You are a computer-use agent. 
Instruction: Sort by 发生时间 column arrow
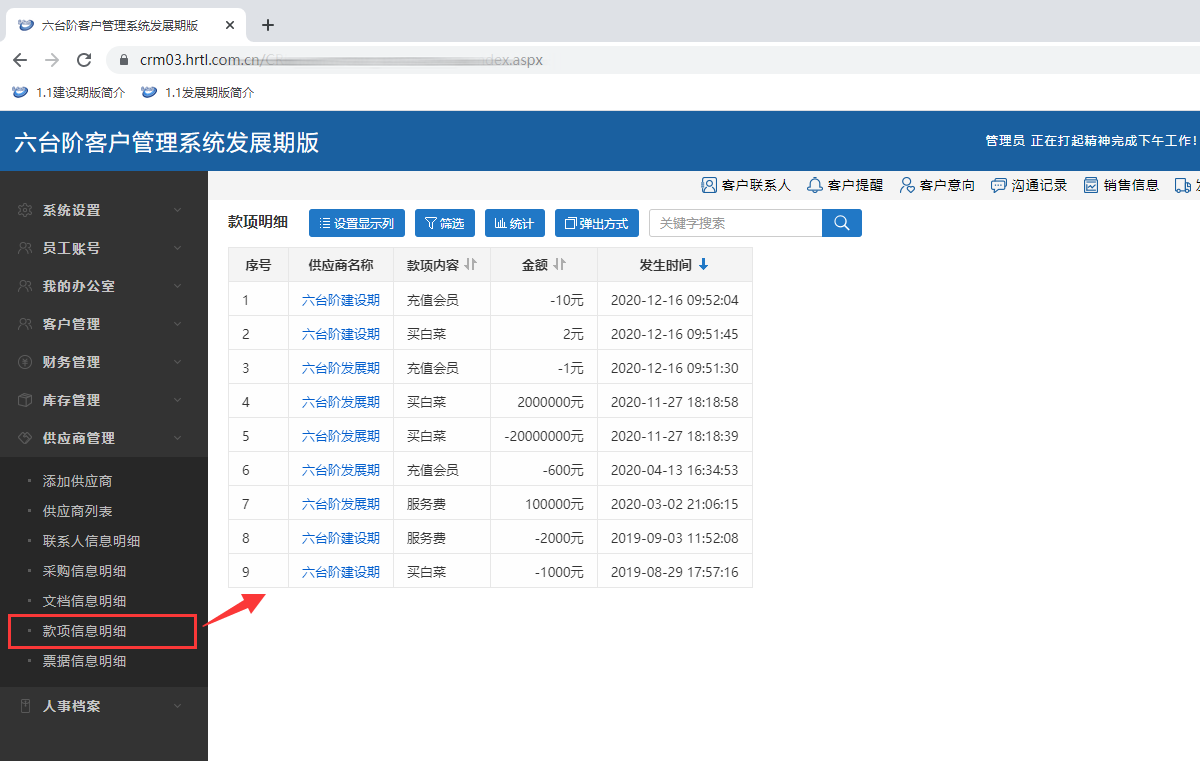point(703,265)
